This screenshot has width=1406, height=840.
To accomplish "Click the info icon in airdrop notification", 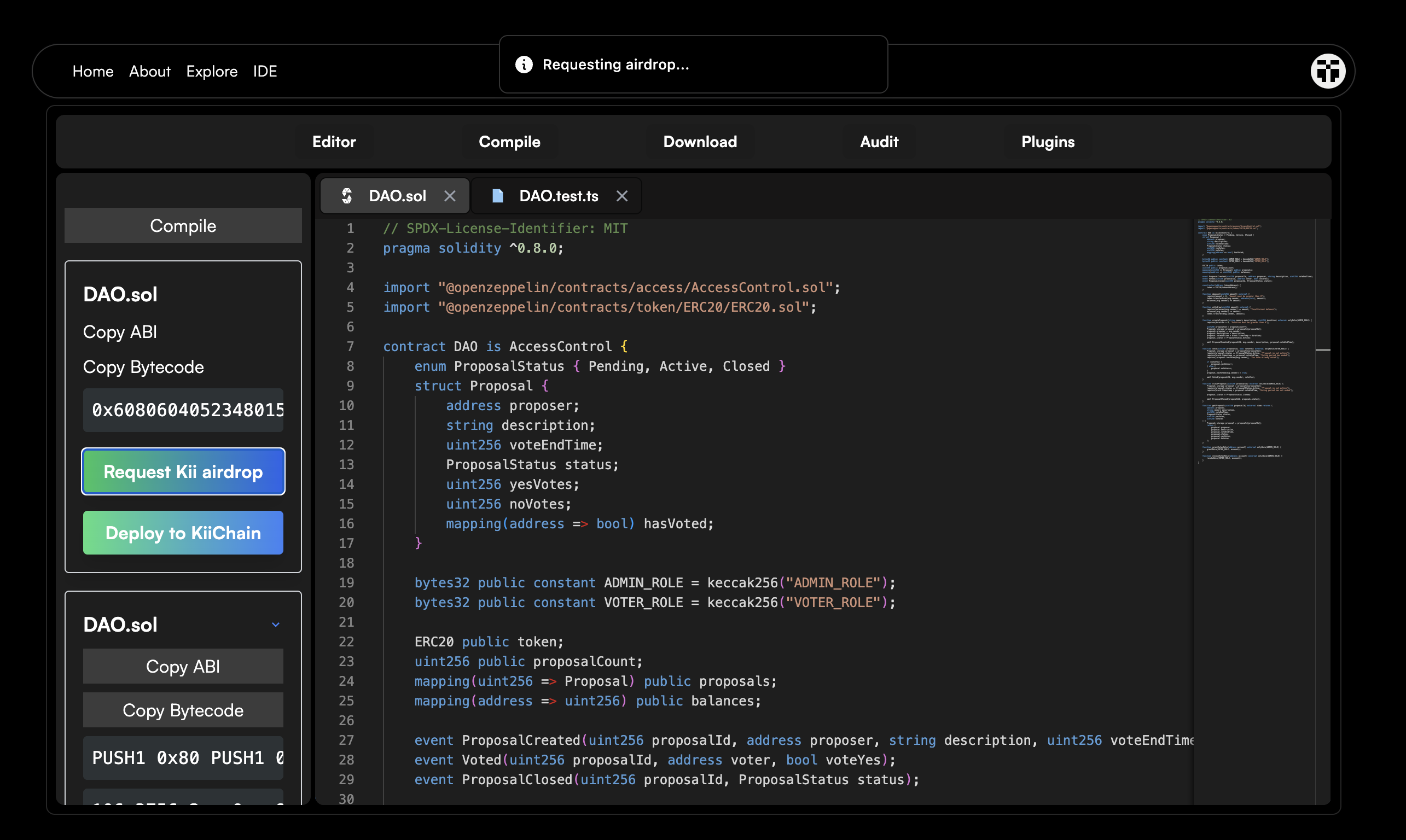I will [524, 65].
